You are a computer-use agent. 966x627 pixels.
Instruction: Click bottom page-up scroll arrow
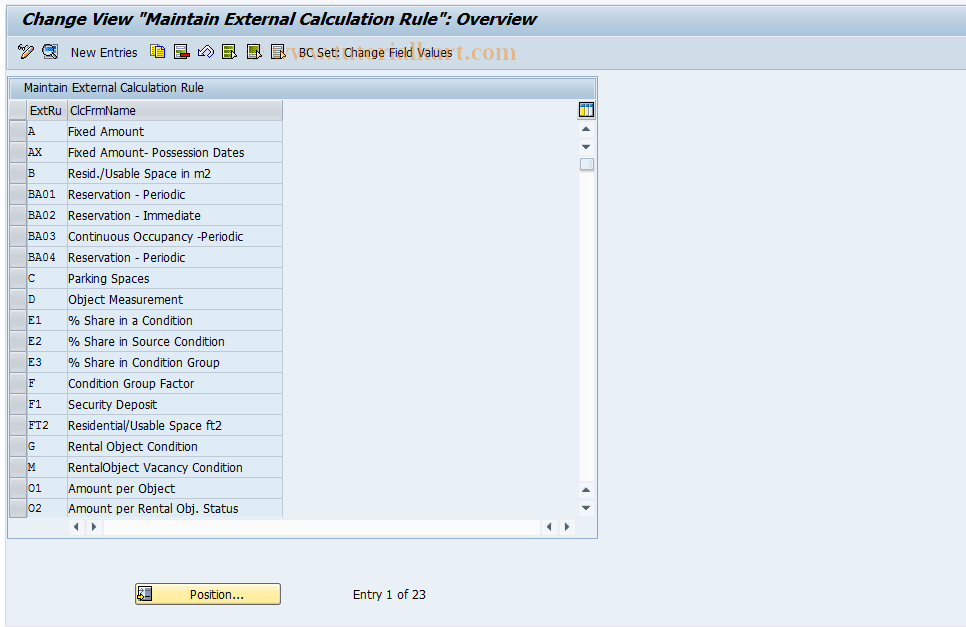(x=586, y=490)
